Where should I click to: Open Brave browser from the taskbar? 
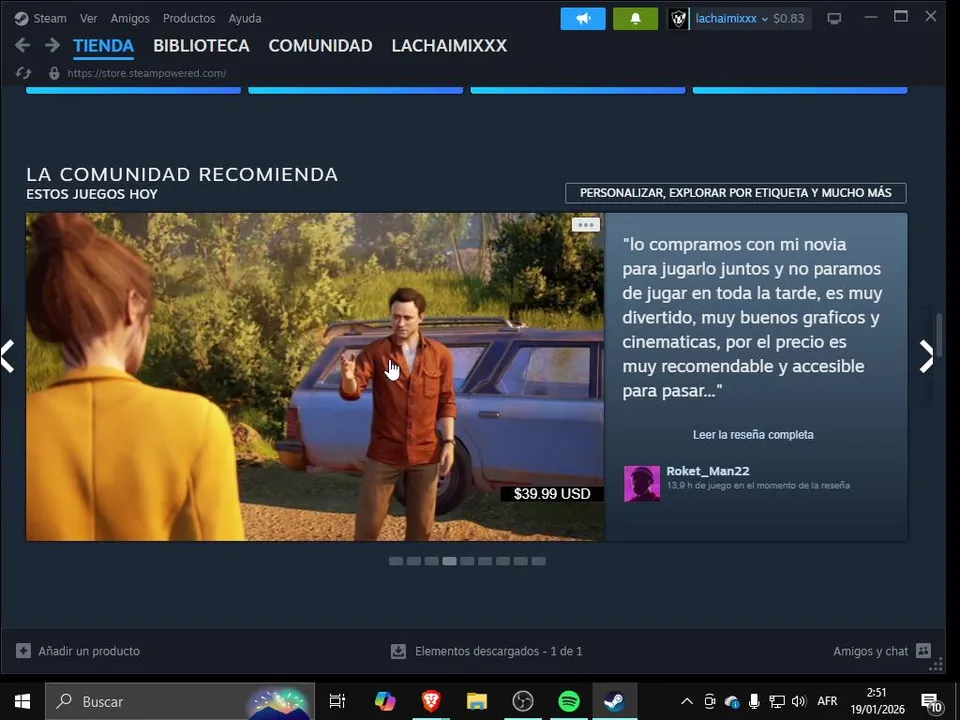tap(431, 701)
